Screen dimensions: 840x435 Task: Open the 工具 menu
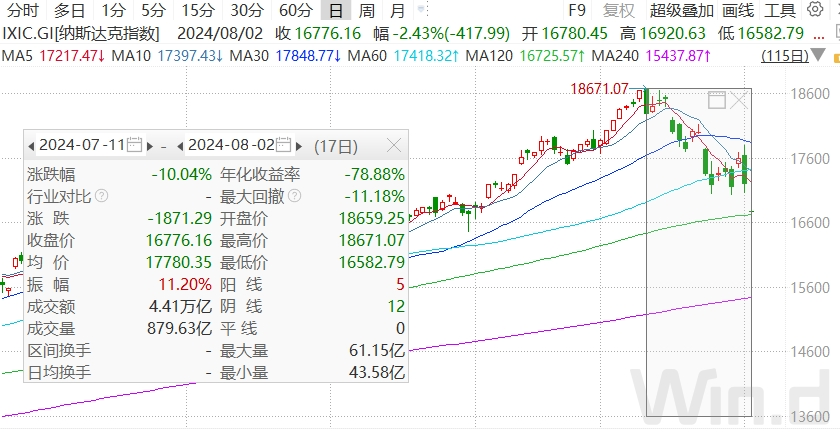coord(780,10)
